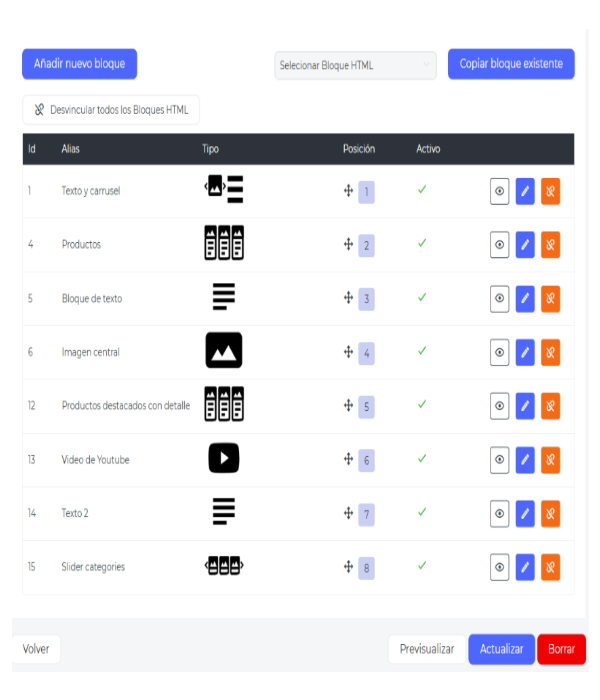Click the Activo column header

pos(428,149)
